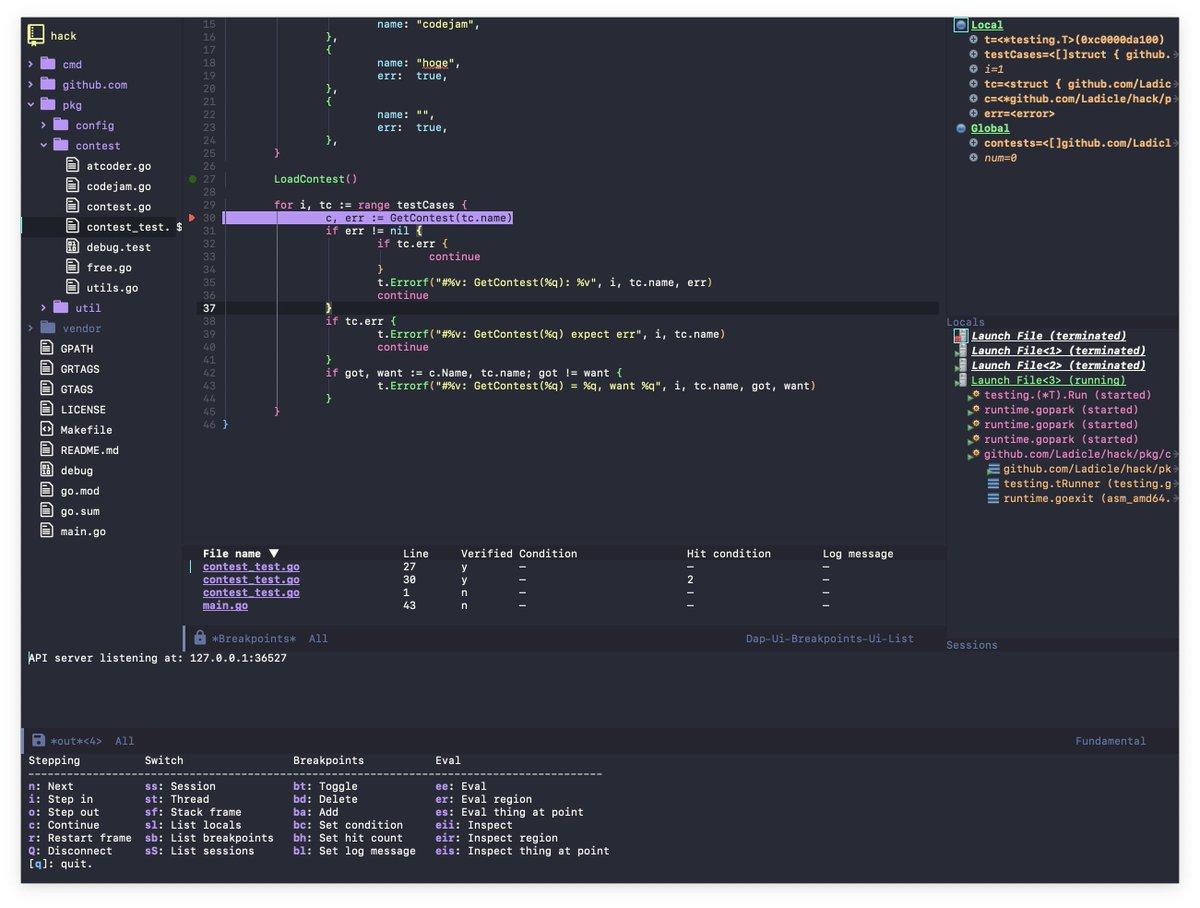This screenshot has height=908, width=1200.
Task: Open contest_test.go breakpoint at line 27
Action: point(251,567)
